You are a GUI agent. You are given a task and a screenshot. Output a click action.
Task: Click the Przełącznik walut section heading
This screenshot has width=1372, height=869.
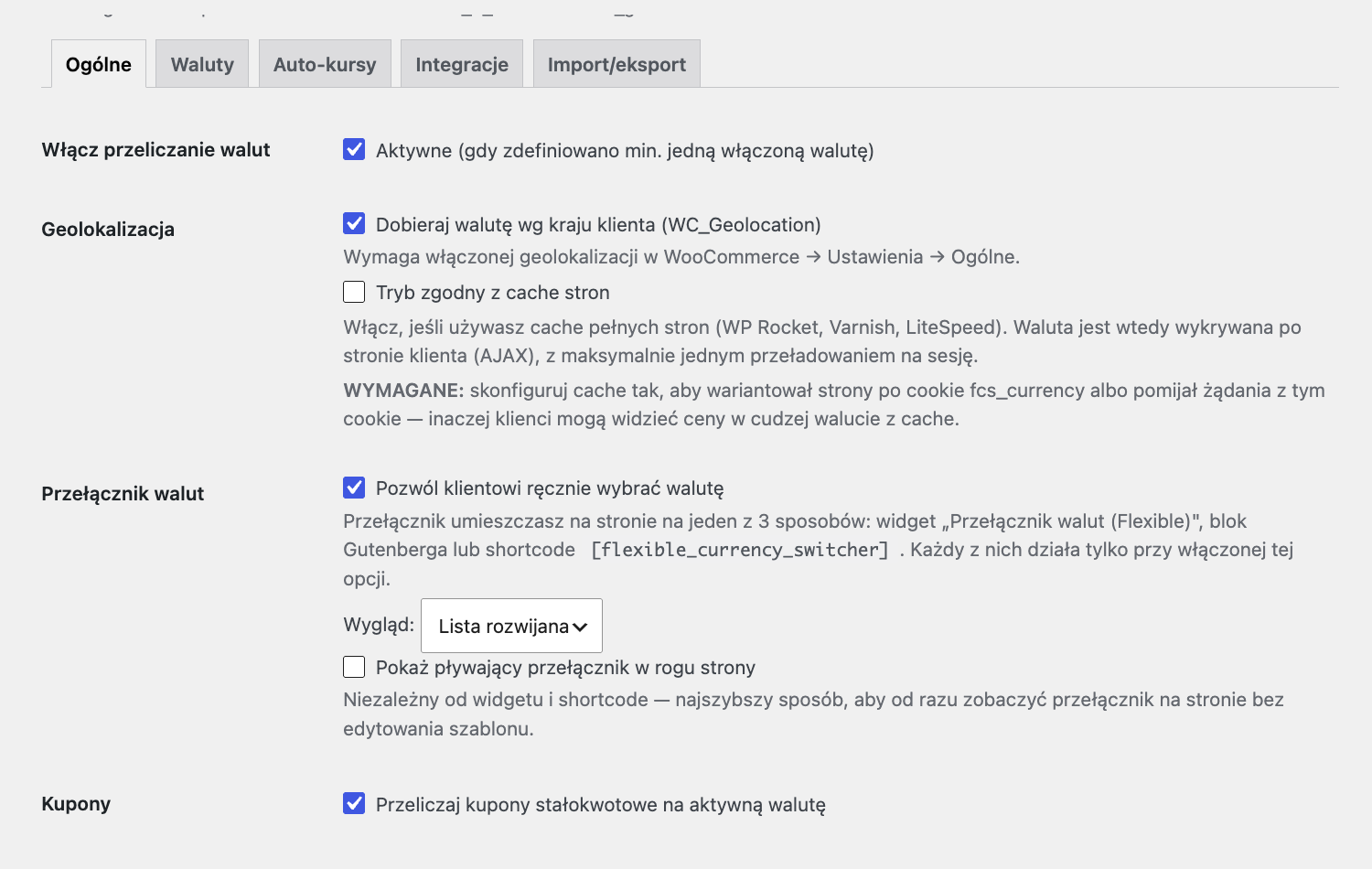pyautogui.click(x=123, y=493)
